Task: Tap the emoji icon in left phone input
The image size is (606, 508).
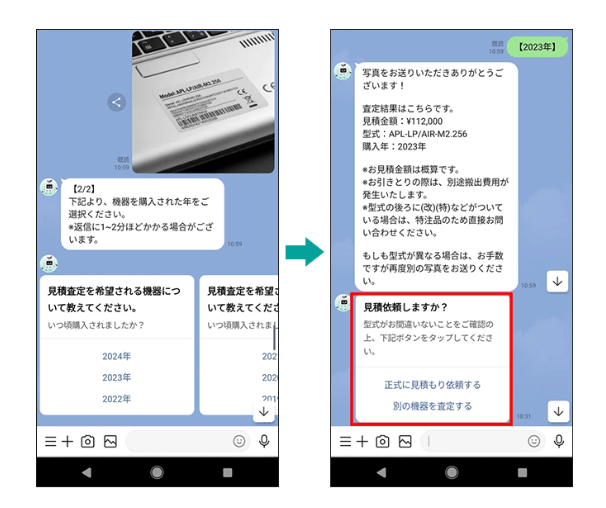Action: click(x=239, y=441)
